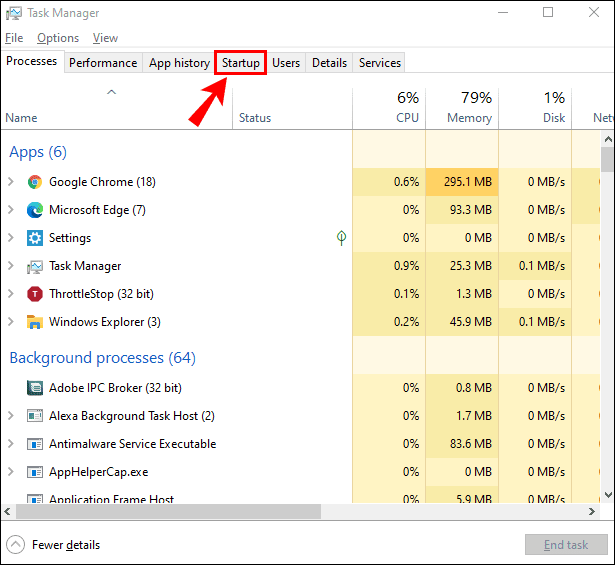The width and height of the screenshot is (615, 565).
Task: Click the Task Manager process row icon
Action: (35, 266)
